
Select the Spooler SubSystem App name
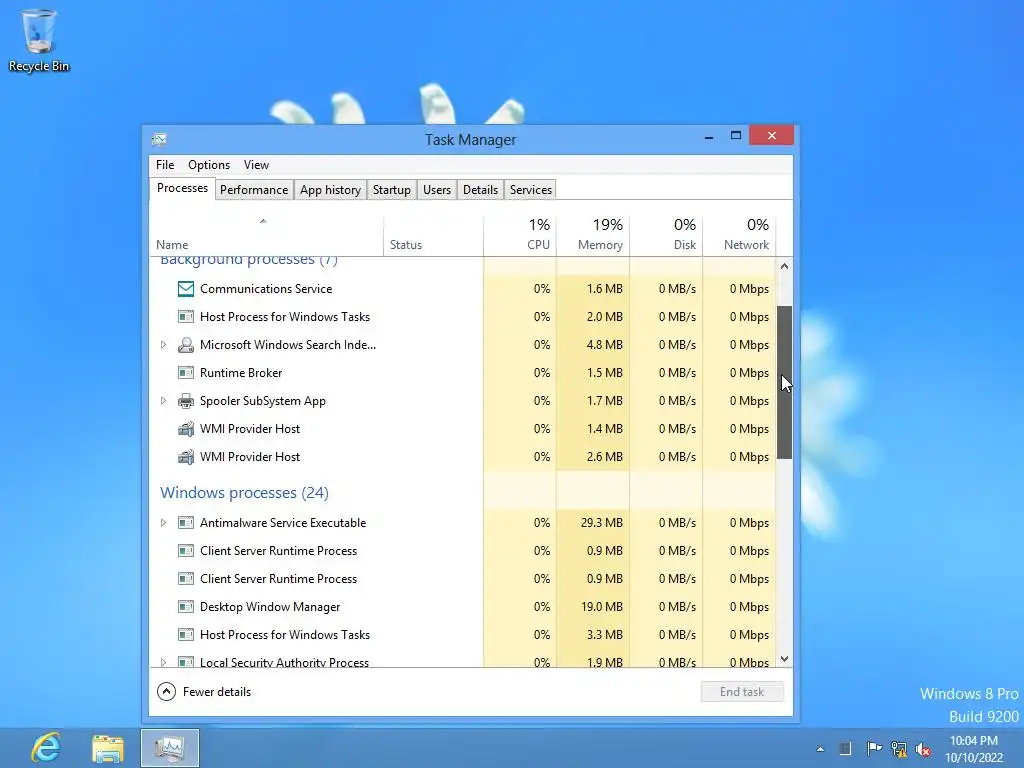(x=263, y=401)
